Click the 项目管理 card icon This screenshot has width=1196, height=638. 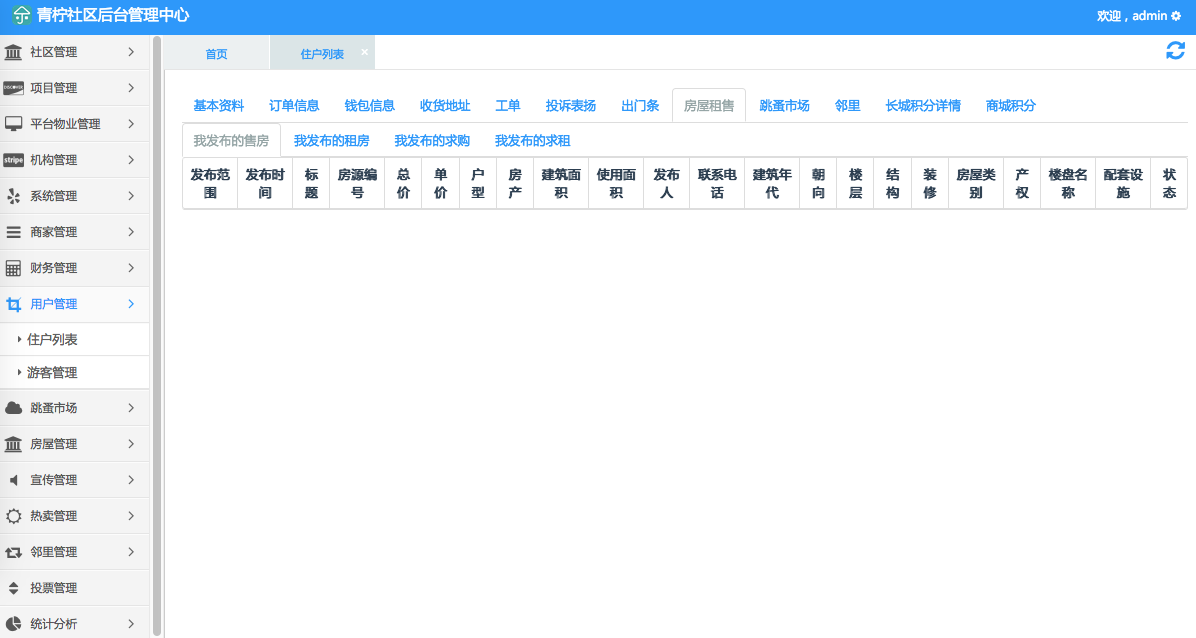[13, 88]
